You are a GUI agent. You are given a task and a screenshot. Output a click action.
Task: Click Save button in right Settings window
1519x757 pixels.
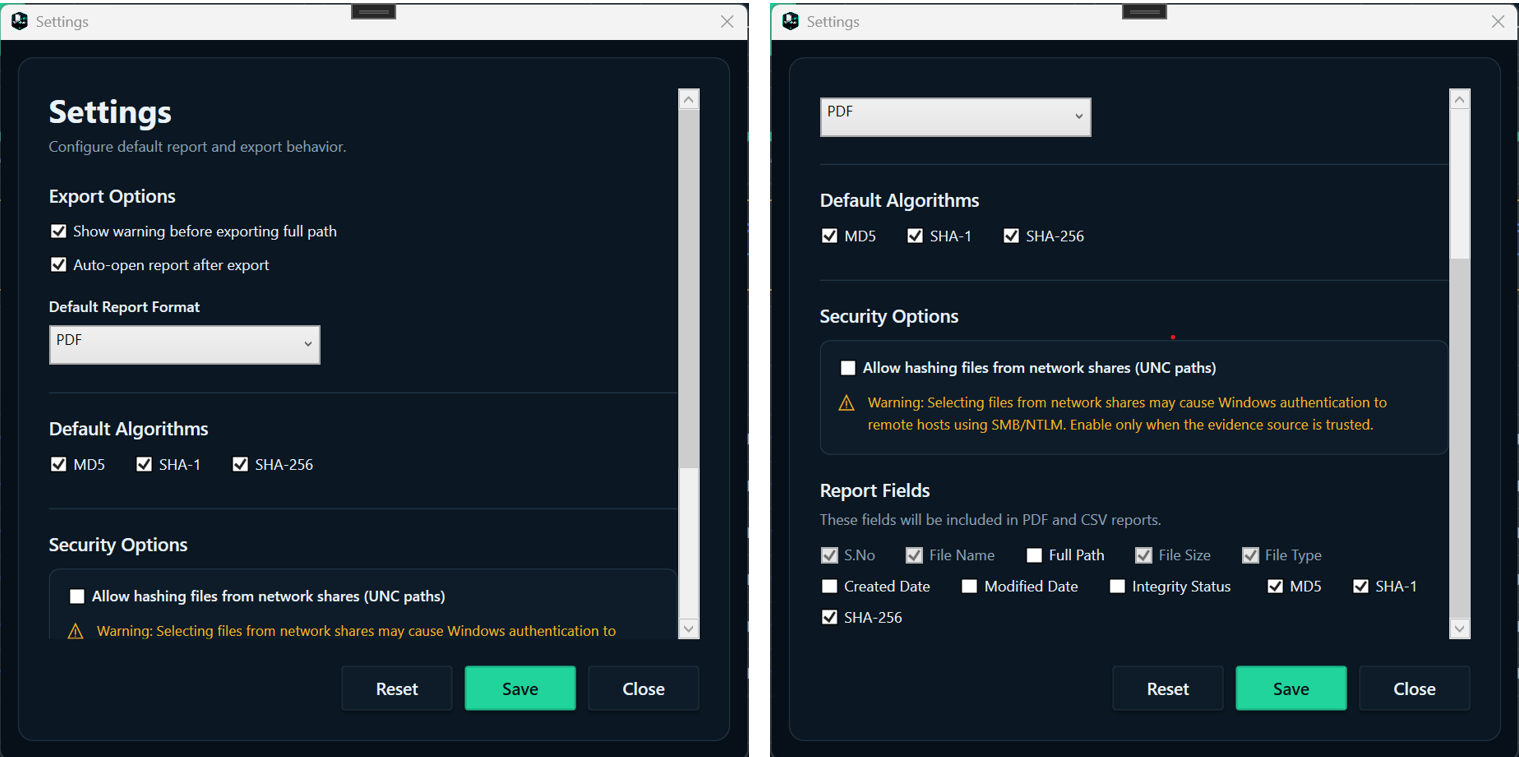pos(1291,688)
